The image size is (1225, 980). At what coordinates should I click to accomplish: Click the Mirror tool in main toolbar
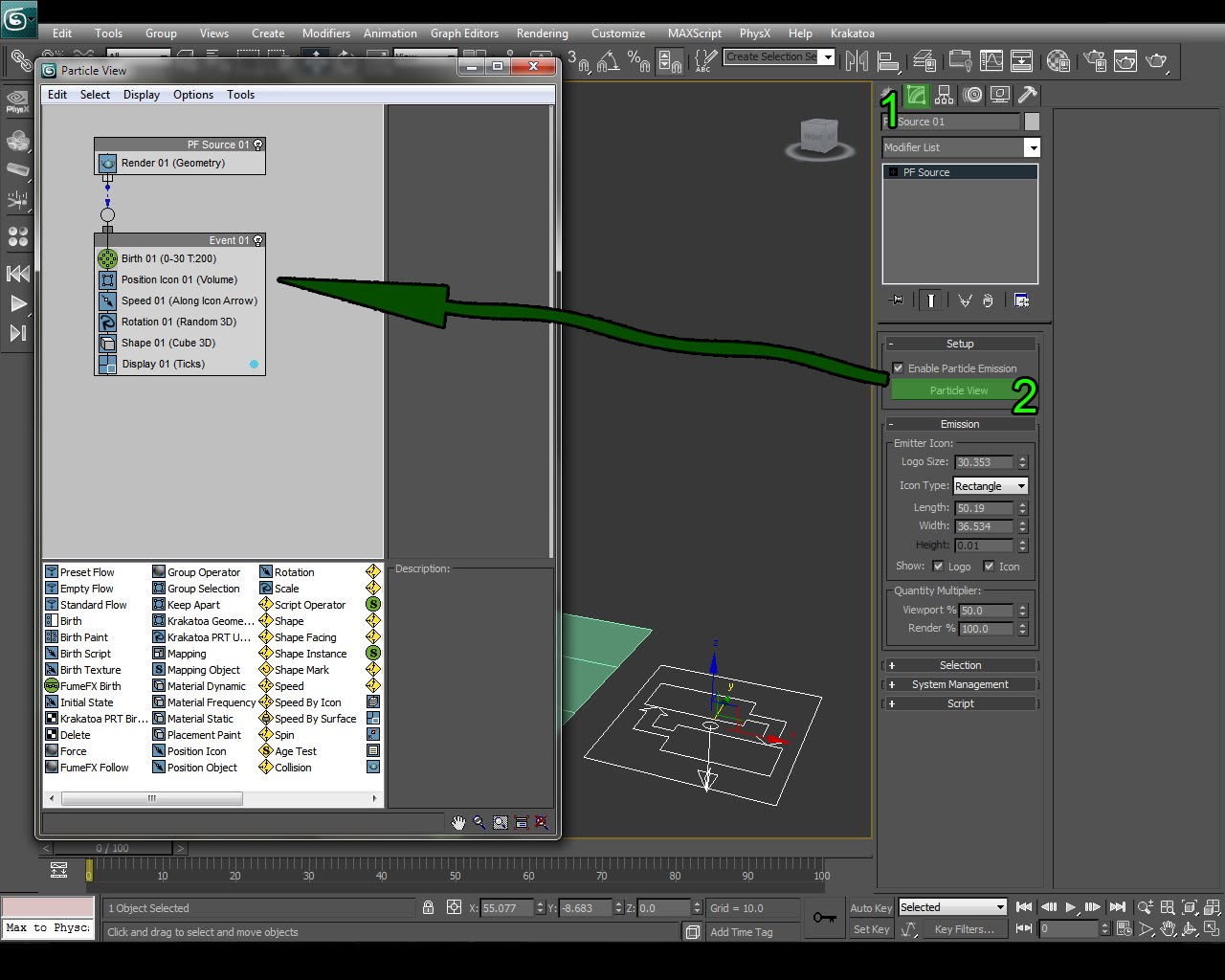pos(857,61)
